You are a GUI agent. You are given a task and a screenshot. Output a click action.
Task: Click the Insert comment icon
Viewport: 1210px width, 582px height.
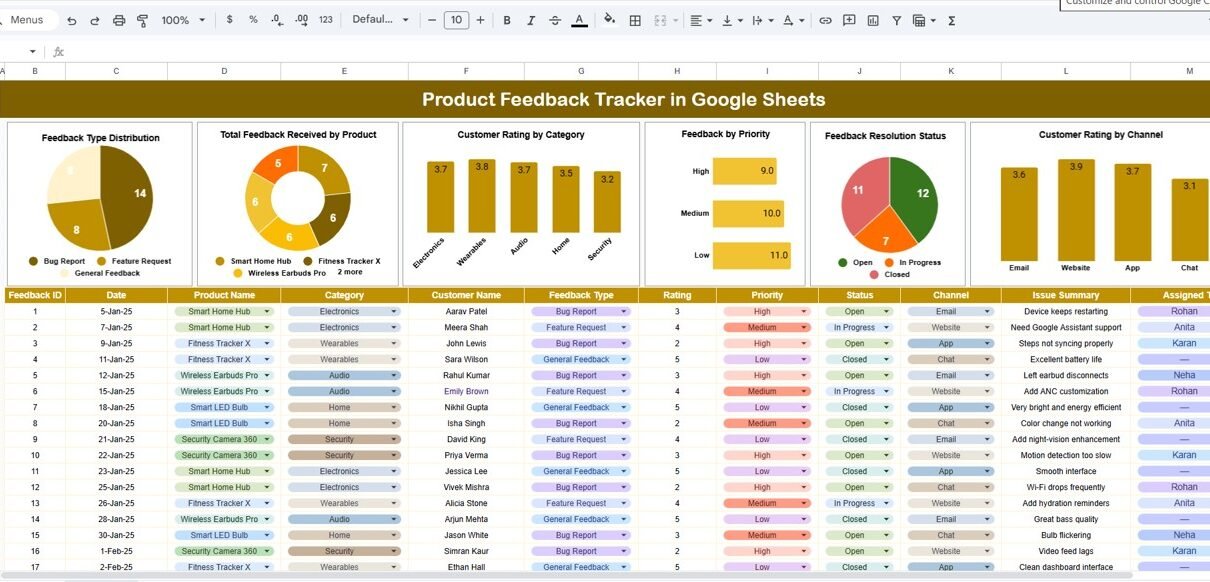pyautogui.click(x=849, y=20)
